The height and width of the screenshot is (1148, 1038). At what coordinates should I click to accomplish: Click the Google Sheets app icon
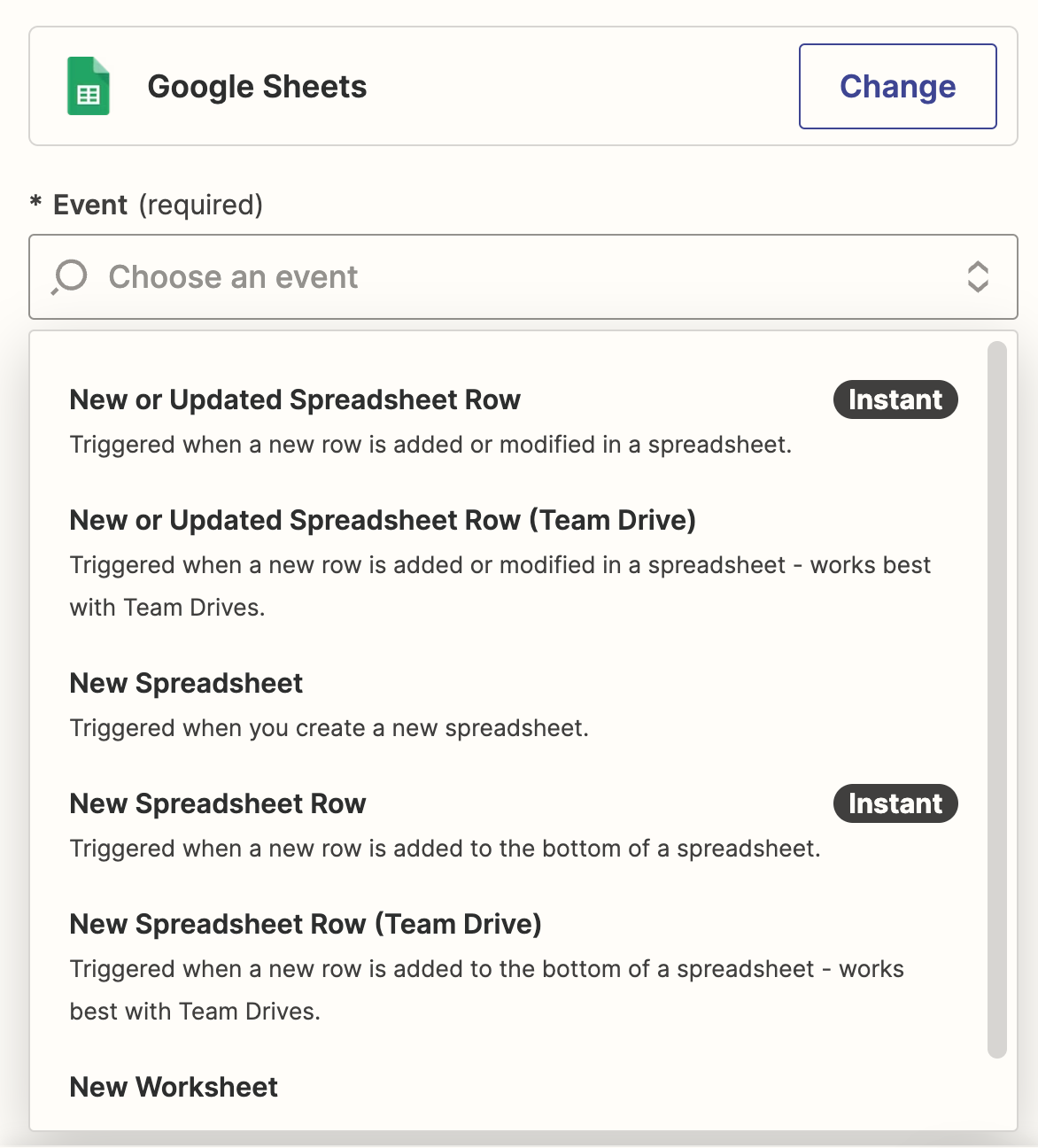89,86
